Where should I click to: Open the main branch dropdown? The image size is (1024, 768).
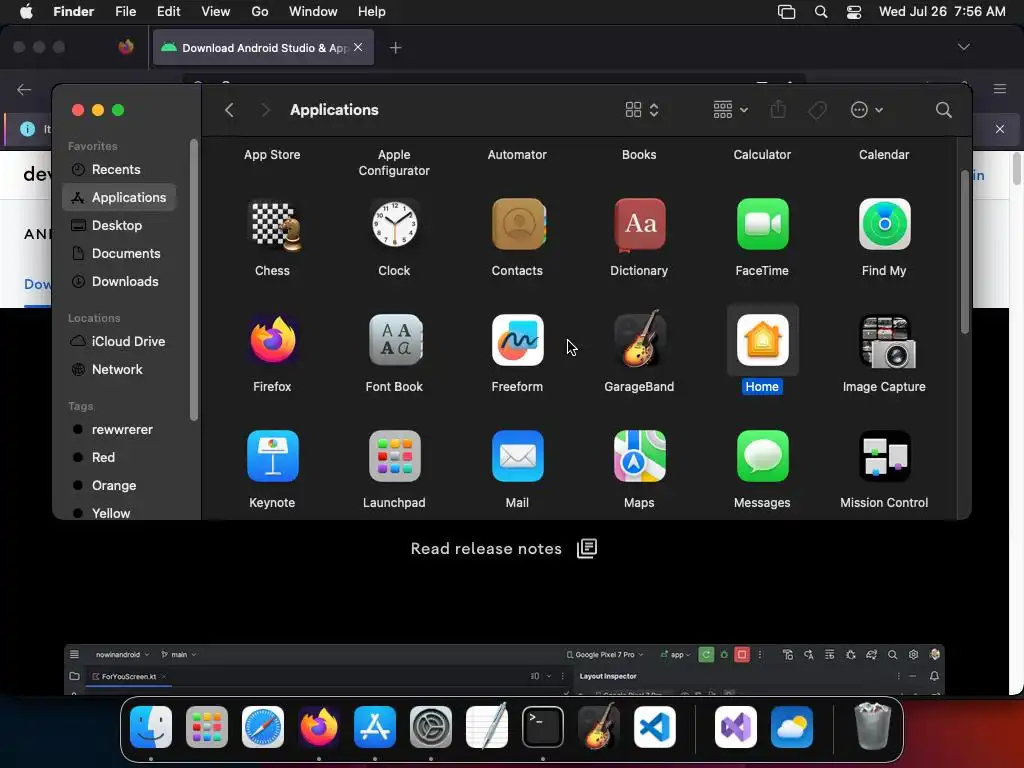click(178, 654)
